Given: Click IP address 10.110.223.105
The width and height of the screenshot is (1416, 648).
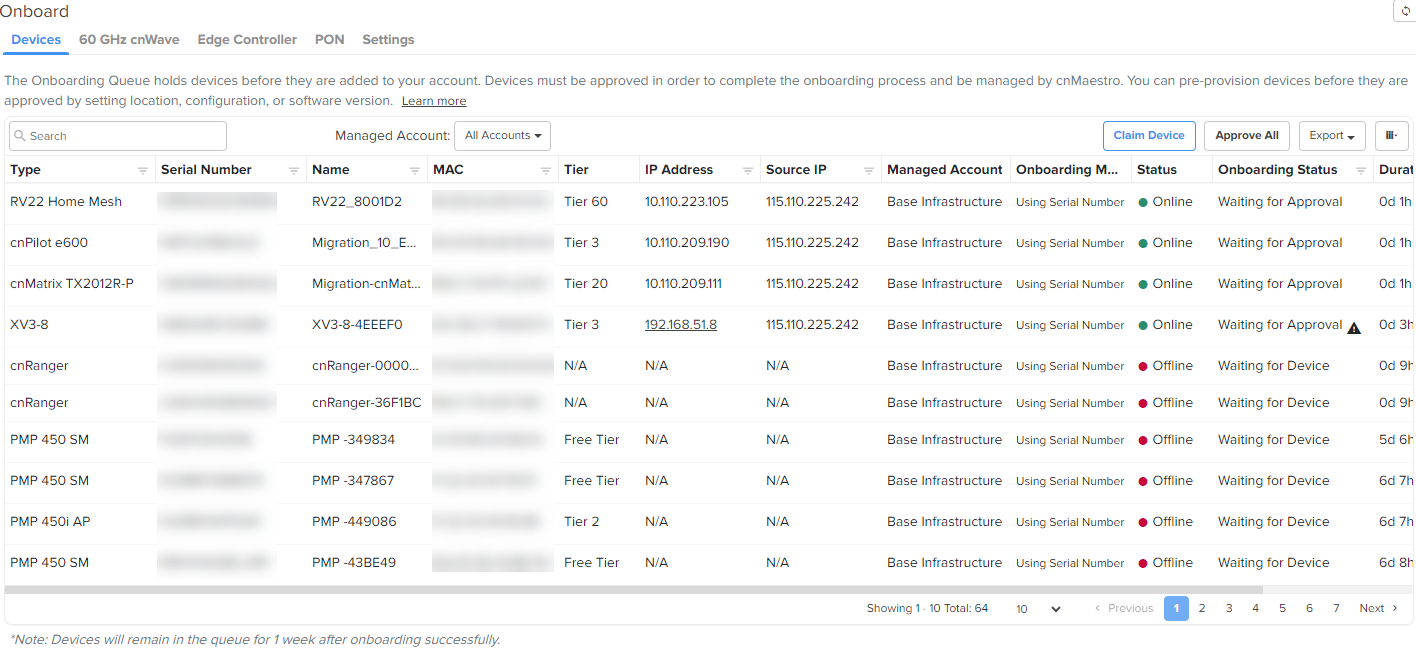Looking at the screenshot, I should [x=687, y=202].
